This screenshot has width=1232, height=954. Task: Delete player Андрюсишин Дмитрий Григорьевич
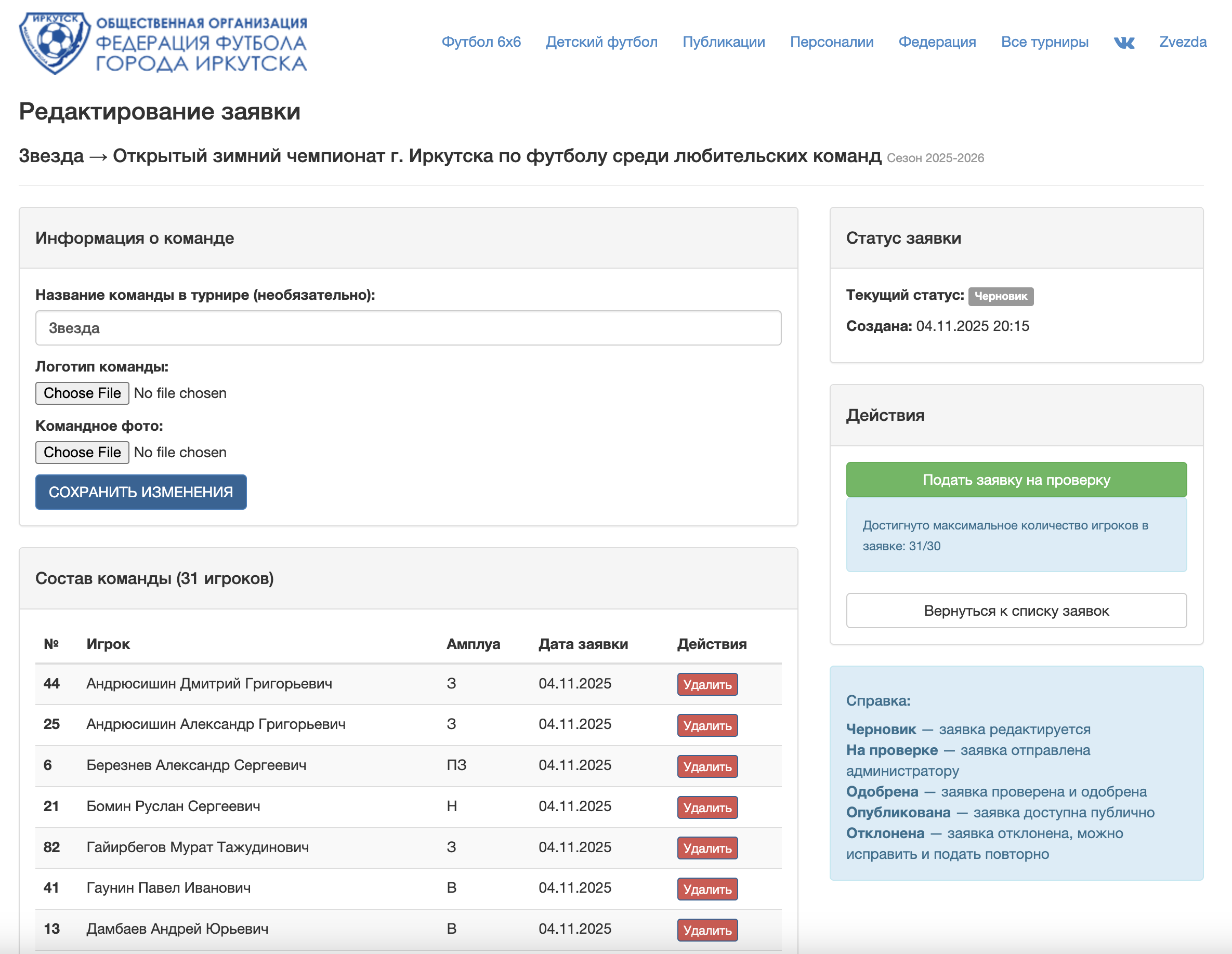point(707,684)
